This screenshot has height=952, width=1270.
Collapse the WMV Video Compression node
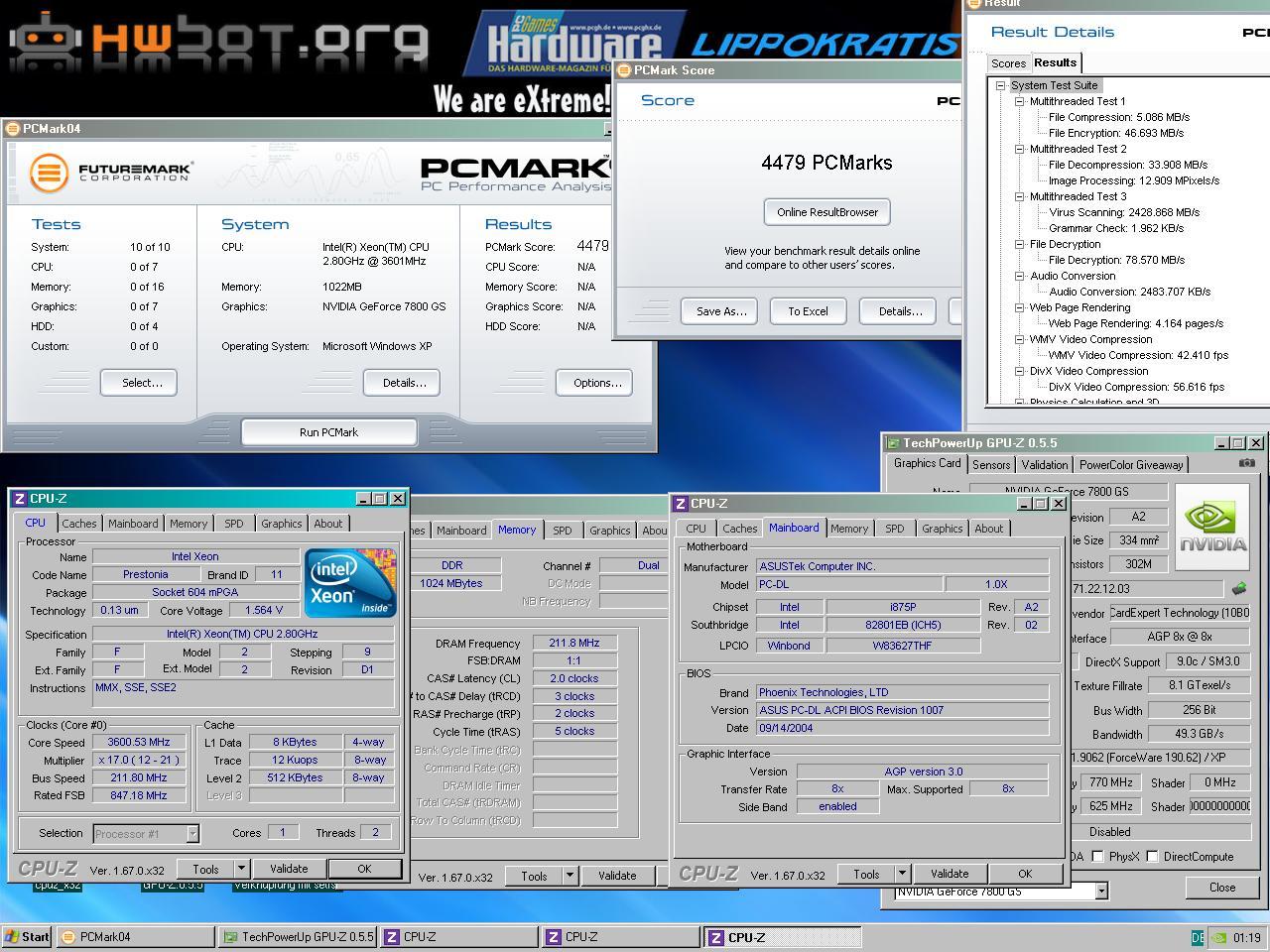[x=1019, y=339]
